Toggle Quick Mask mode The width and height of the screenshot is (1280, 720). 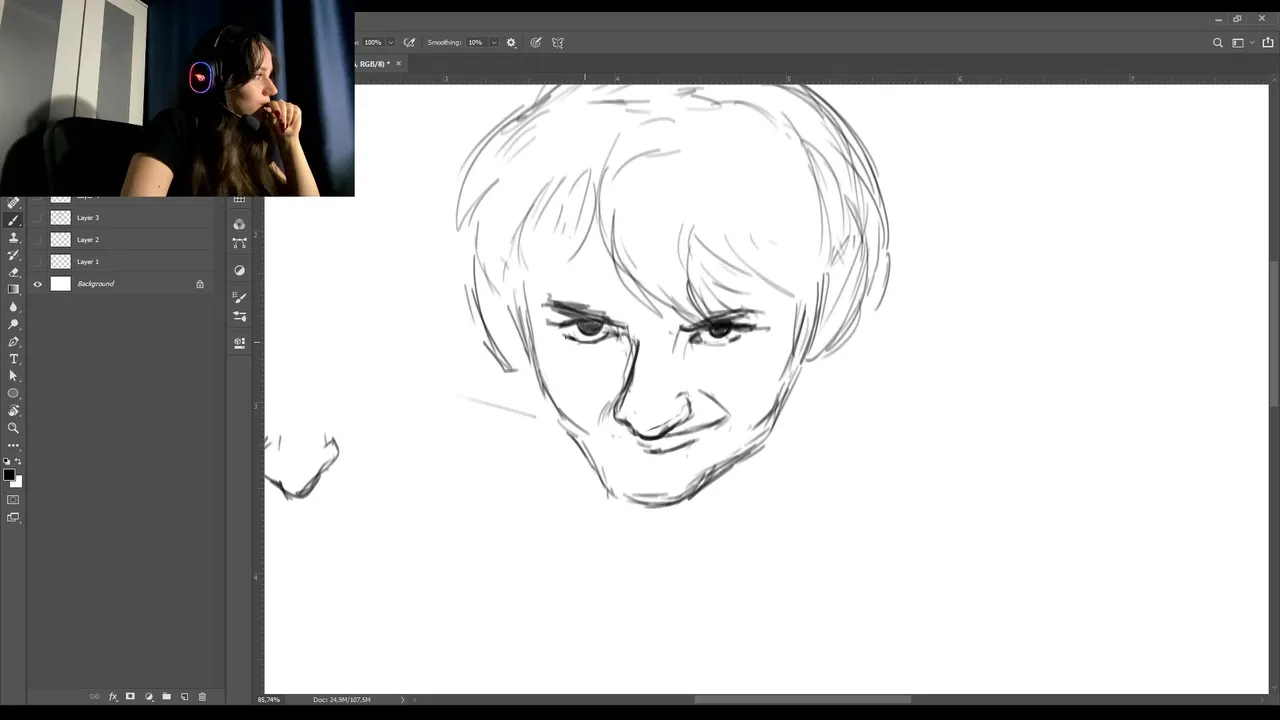tap(13, 499)
